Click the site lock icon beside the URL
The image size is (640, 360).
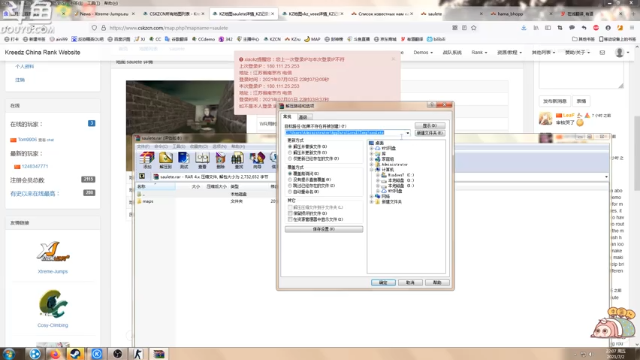103,28
